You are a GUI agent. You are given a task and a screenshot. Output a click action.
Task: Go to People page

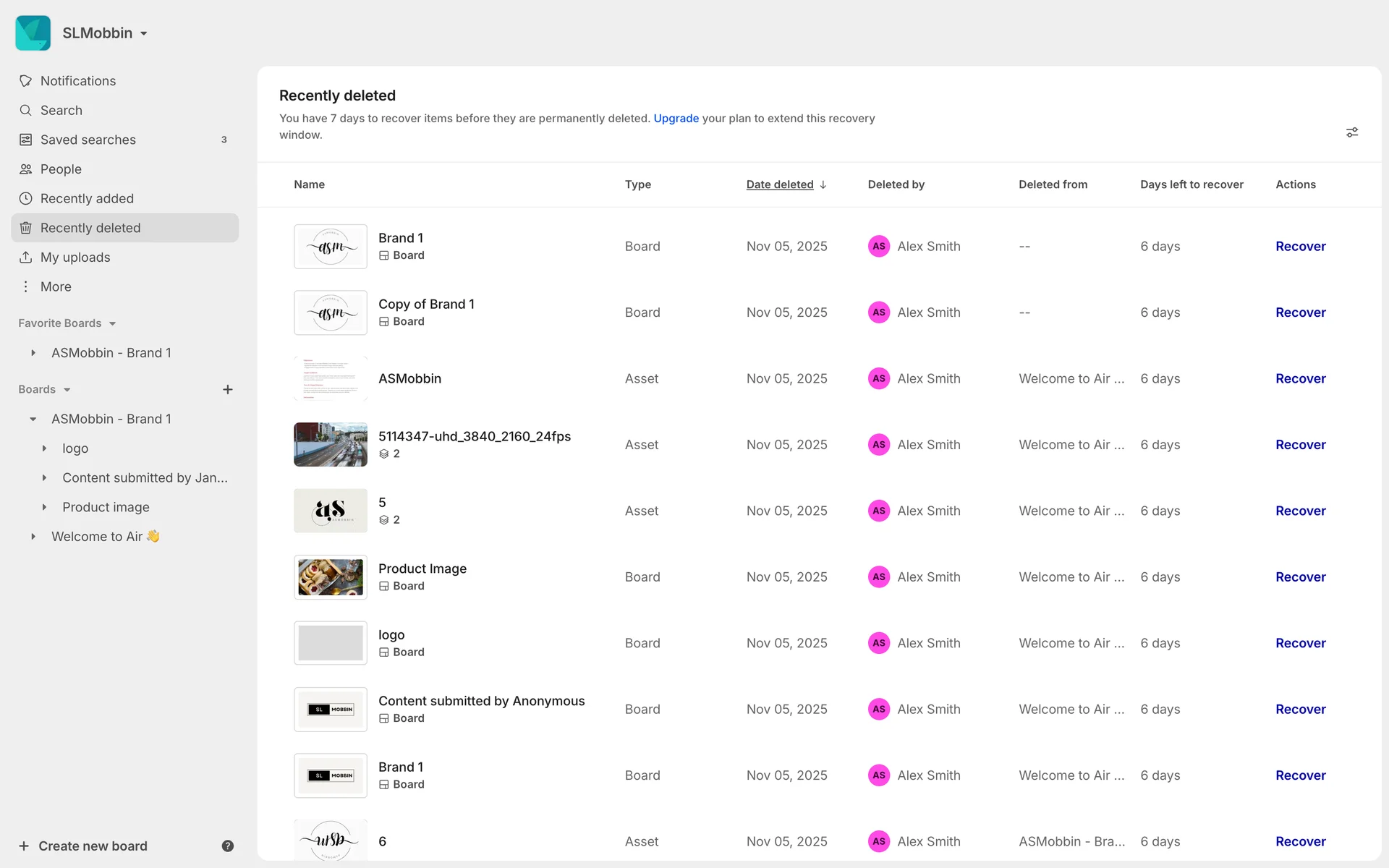61,169
